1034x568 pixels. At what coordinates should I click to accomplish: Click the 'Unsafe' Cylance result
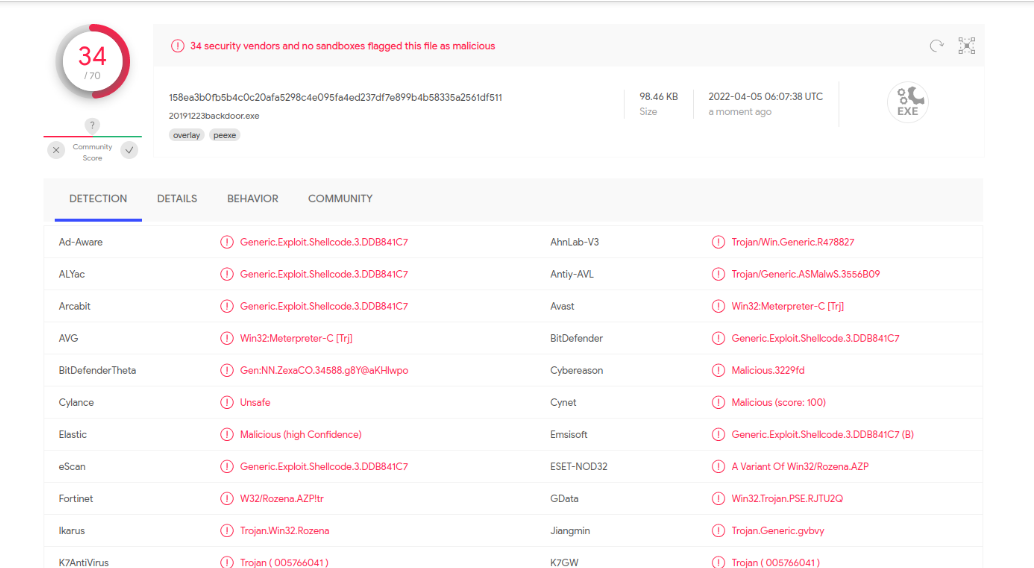click(x=255, y=402)
